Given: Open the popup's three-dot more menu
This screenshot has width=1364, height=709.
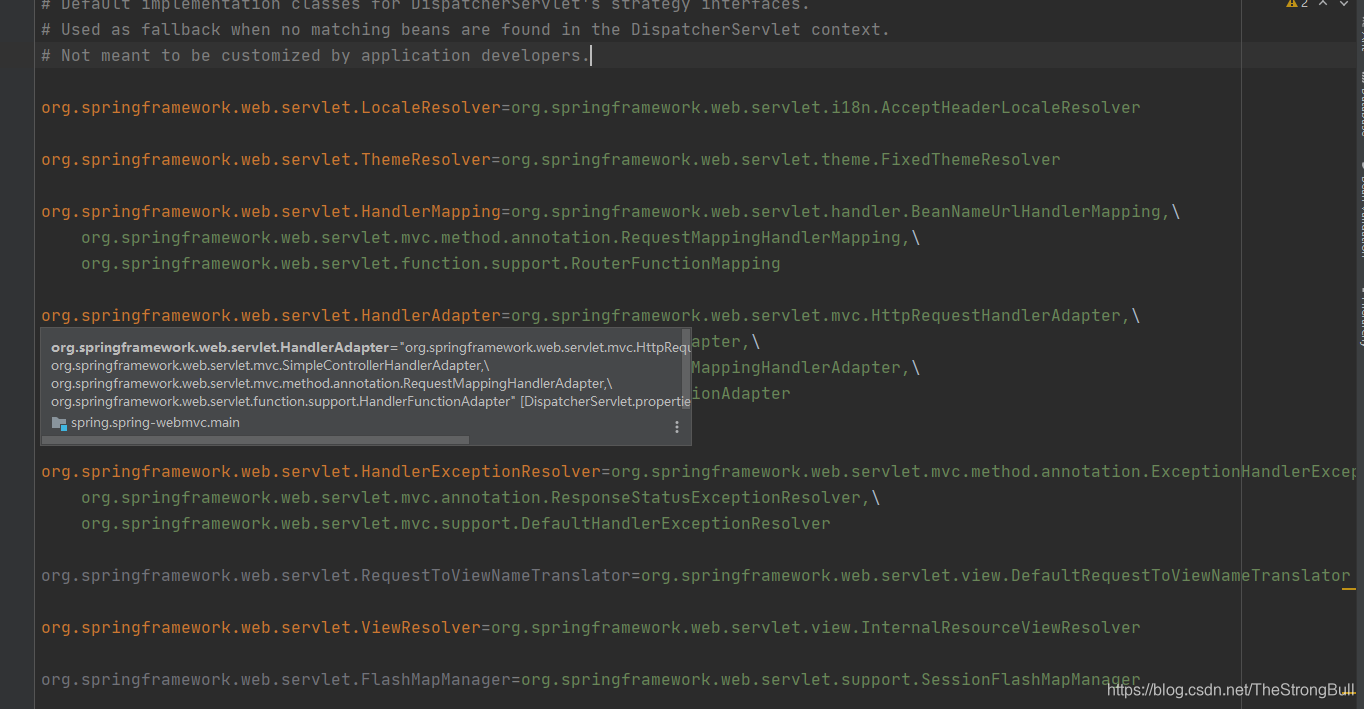Looking at the screenshot, I should tap(677, 427).
